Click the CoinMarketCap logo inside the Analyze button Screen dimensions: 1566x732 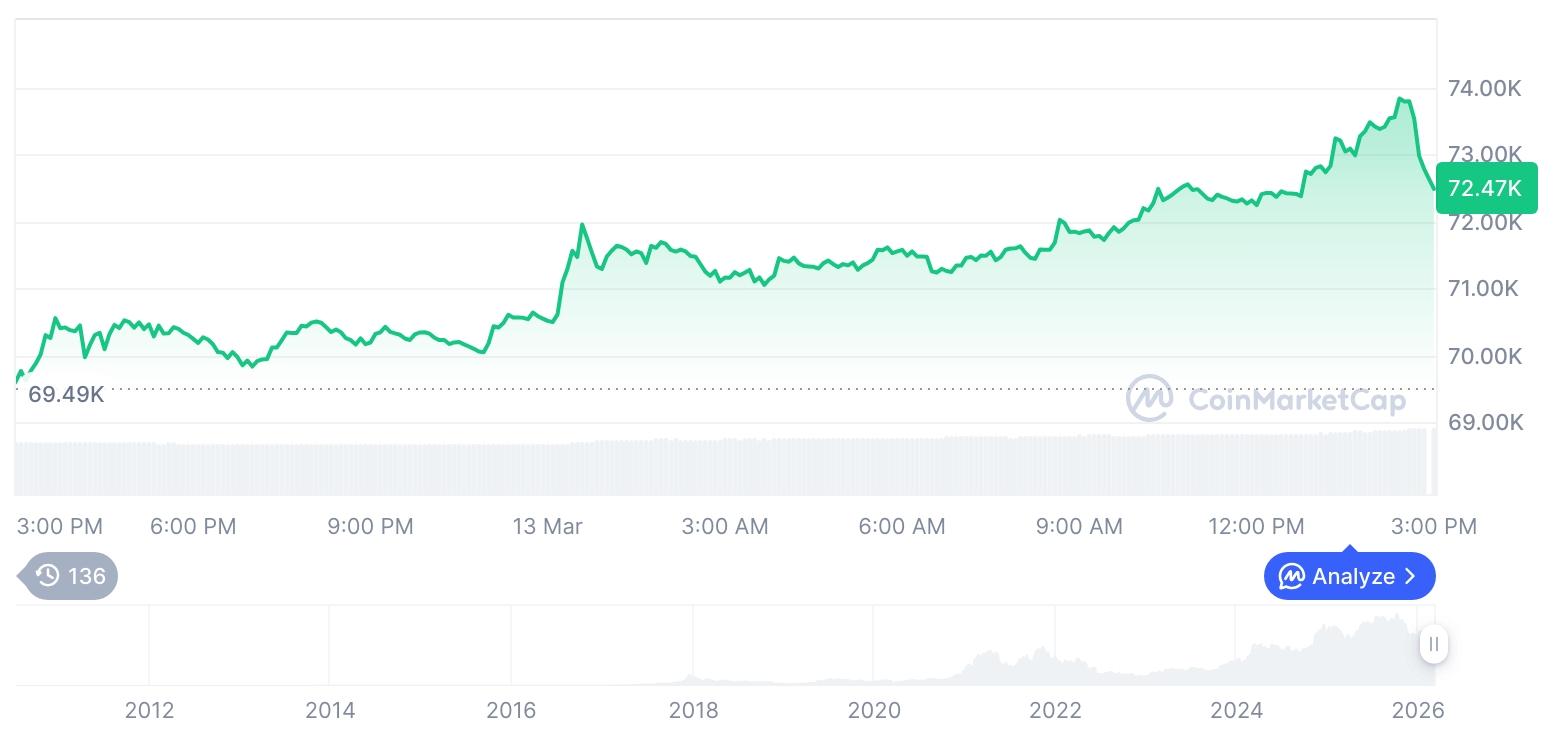pos(1292,576)
